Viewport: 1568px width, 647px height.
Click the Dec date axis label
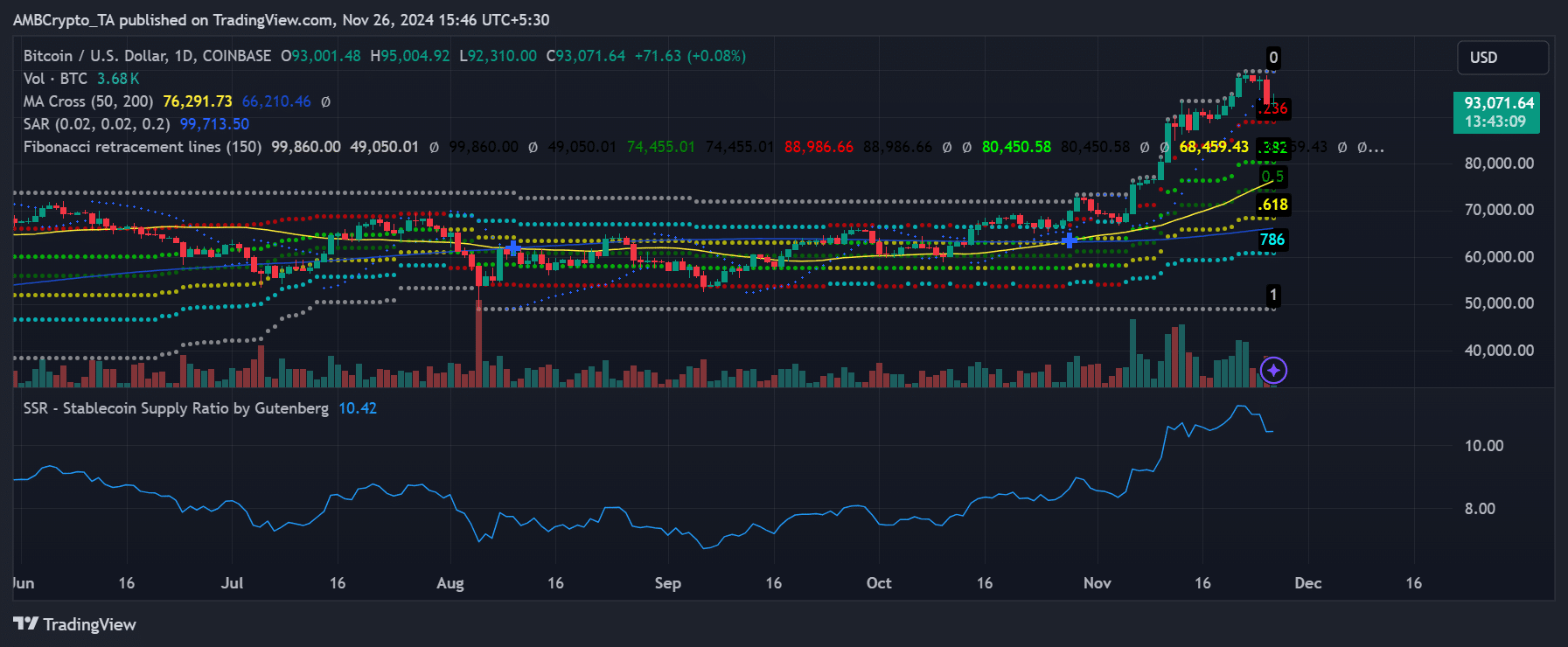[1308, 583]
